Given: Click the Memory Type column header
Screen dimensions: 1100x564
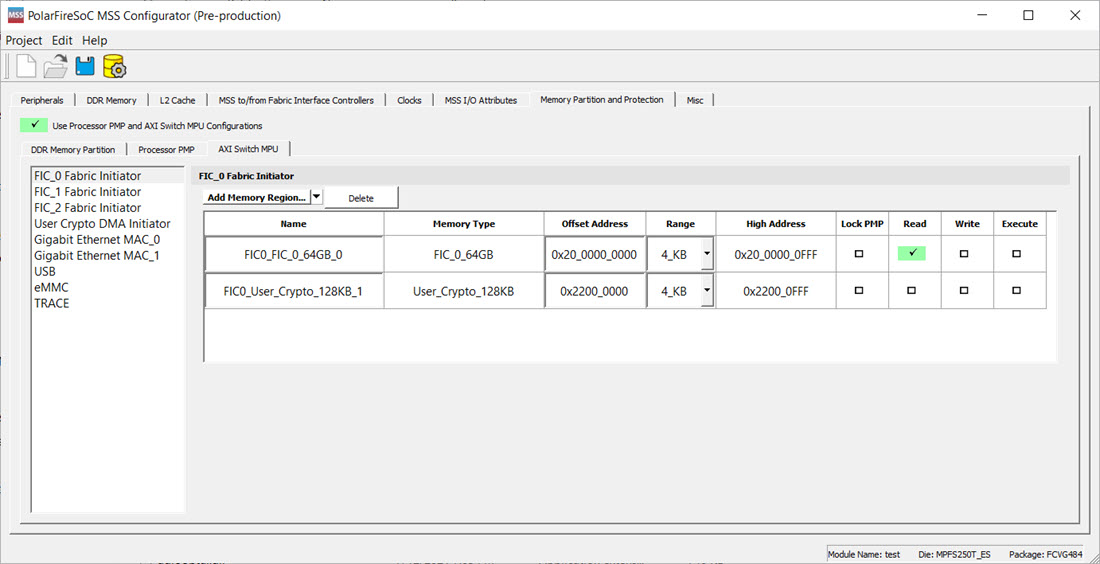Looking at the screenshot, I should click(464, 224).
